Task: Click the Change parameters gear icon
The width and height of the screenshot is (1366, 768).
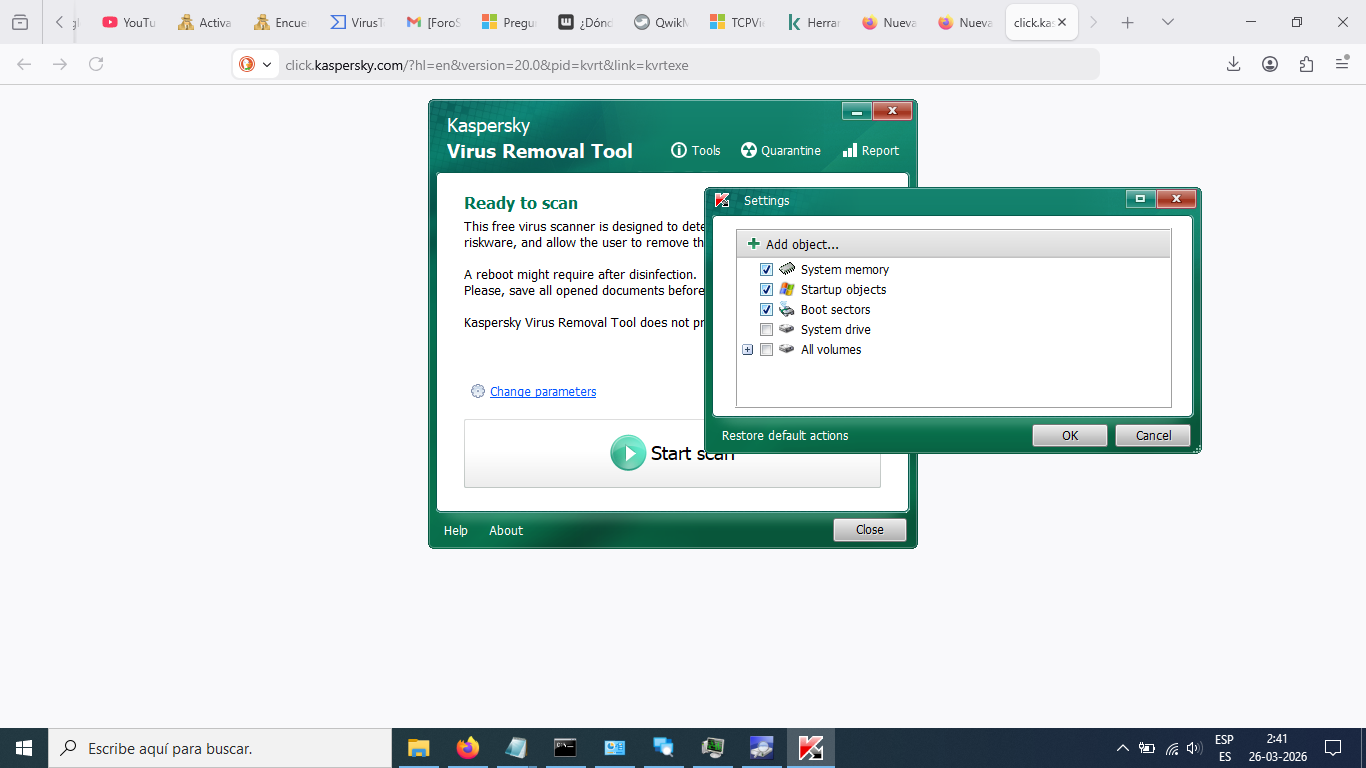Action: (478, 391)
